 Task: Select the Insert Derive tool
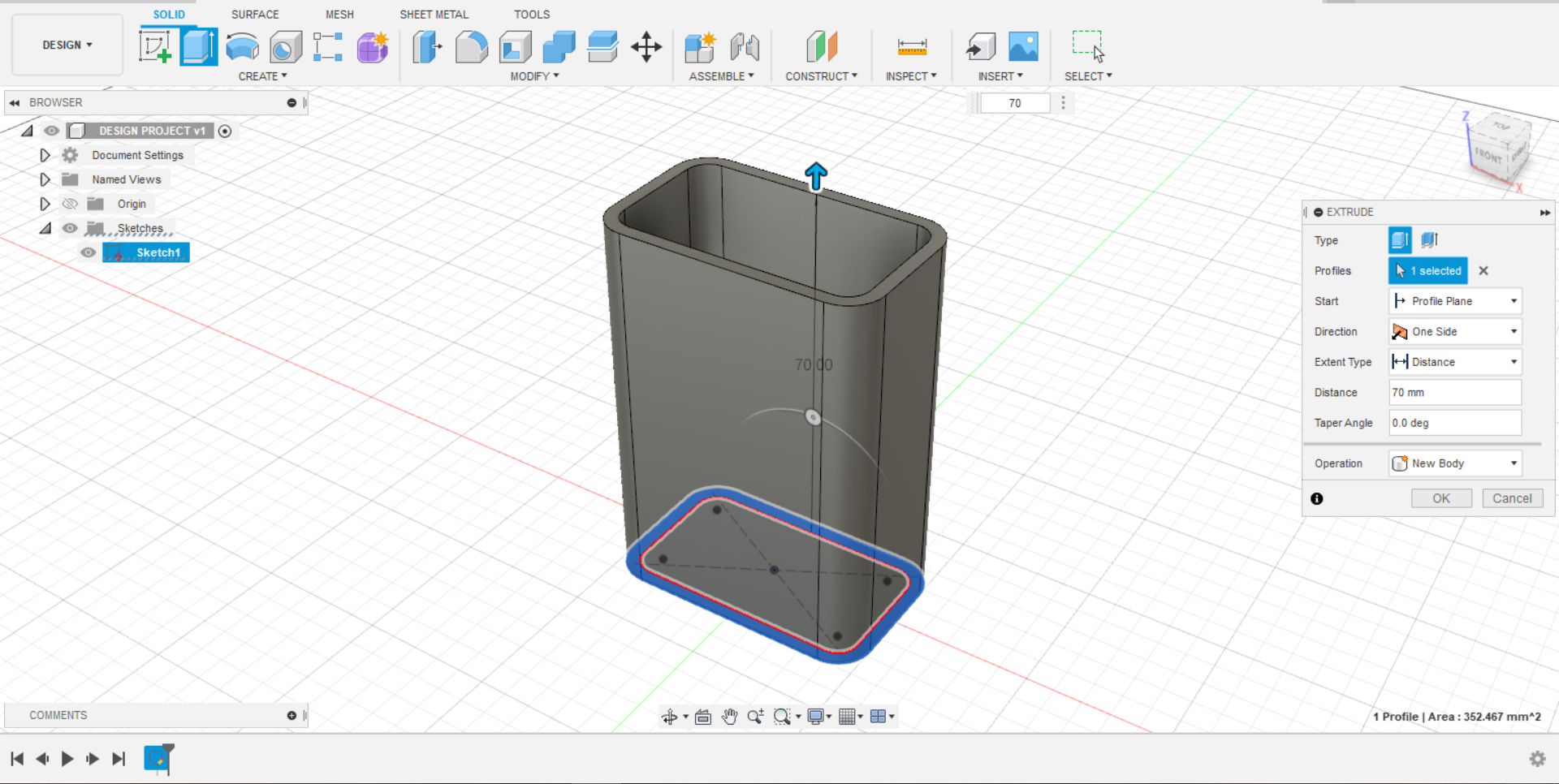[x=981, y=46]
